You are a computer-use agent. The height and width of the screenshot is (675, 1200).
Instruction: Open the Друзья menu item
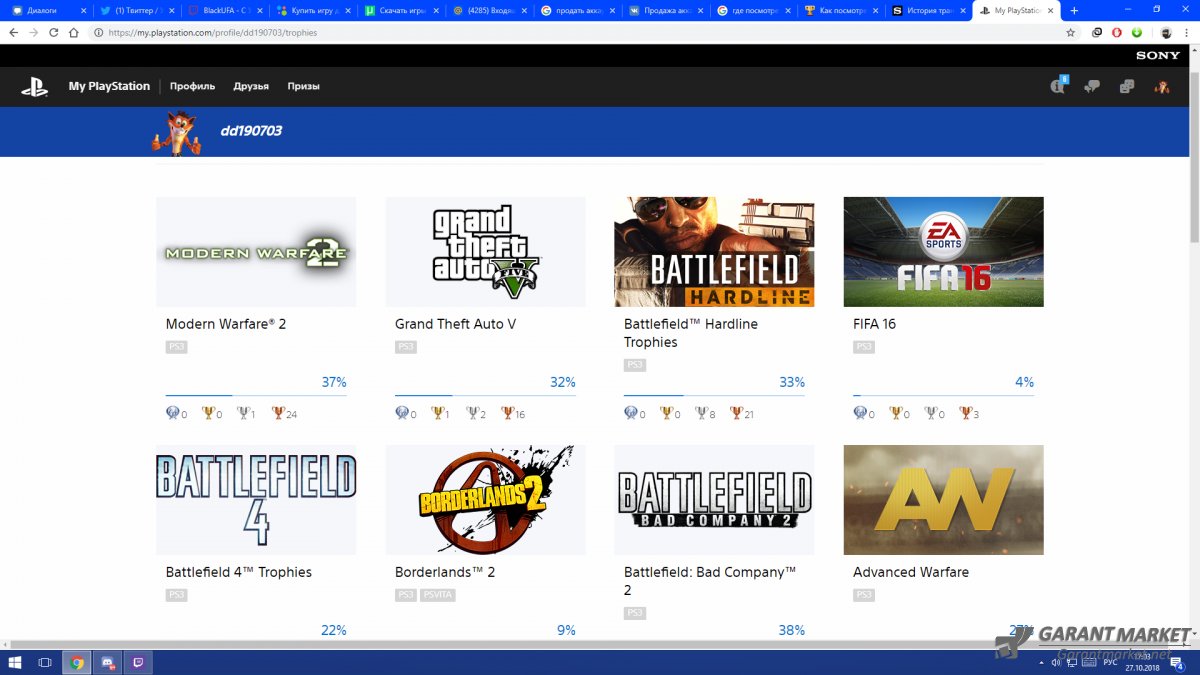tap(251, 86)
